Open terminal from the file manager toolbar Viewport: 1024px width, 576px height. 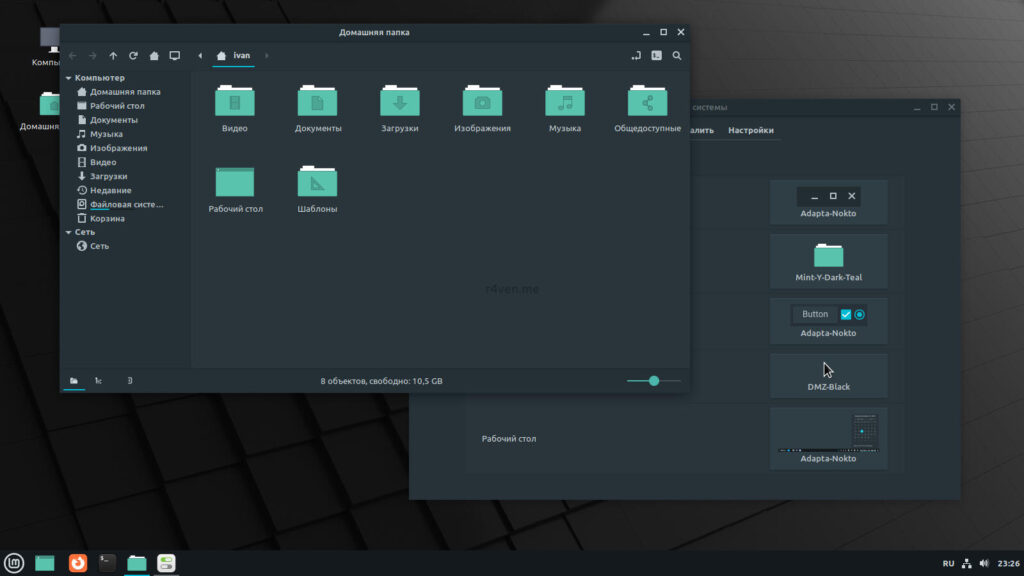656,56
